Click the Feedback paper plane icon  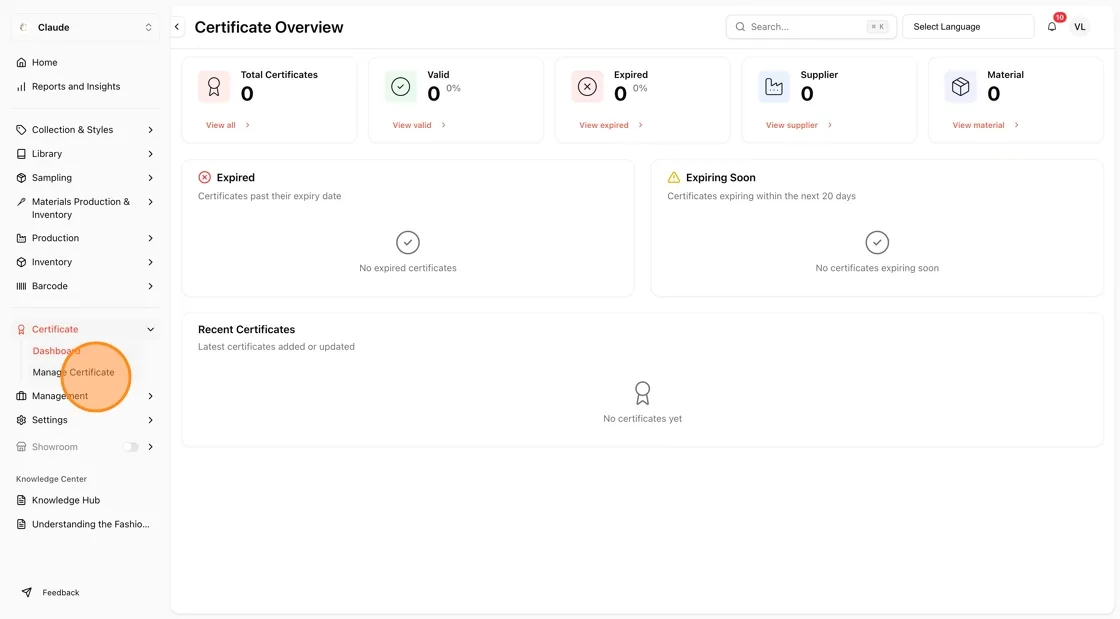pos(26,593)
